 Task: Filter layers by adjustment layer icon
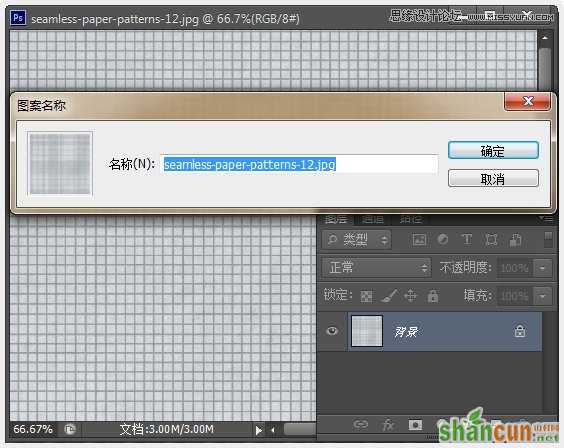coord(443,239)
